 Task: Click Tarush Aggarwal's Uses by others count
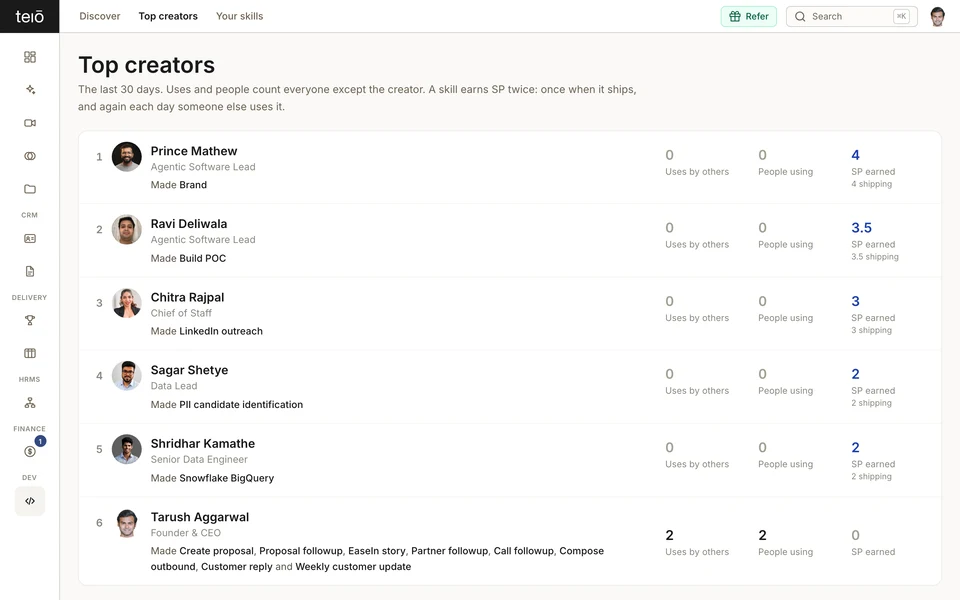pos(669,535)
